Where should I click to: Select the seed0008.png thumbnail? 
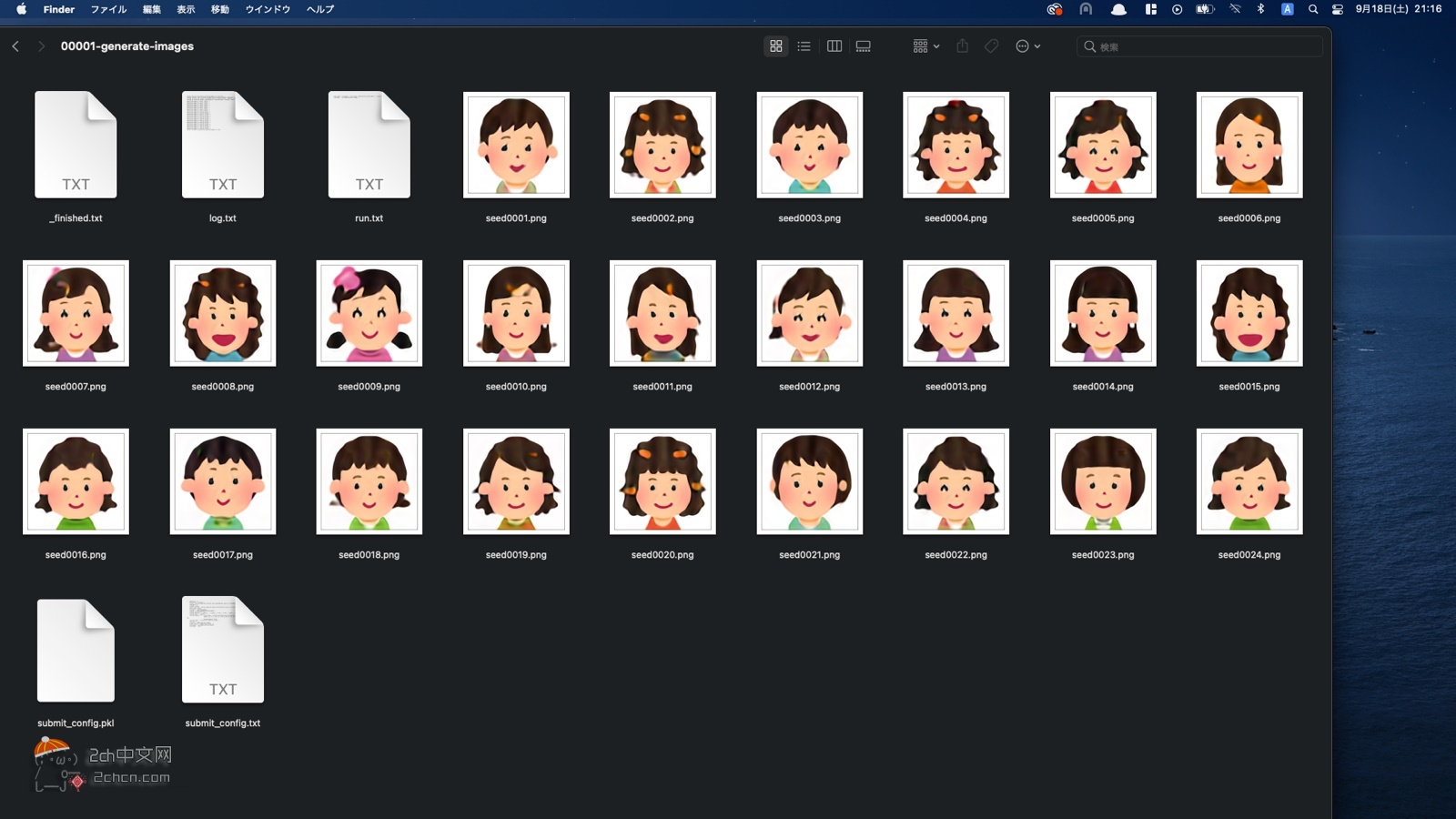(x=223, y=313)
